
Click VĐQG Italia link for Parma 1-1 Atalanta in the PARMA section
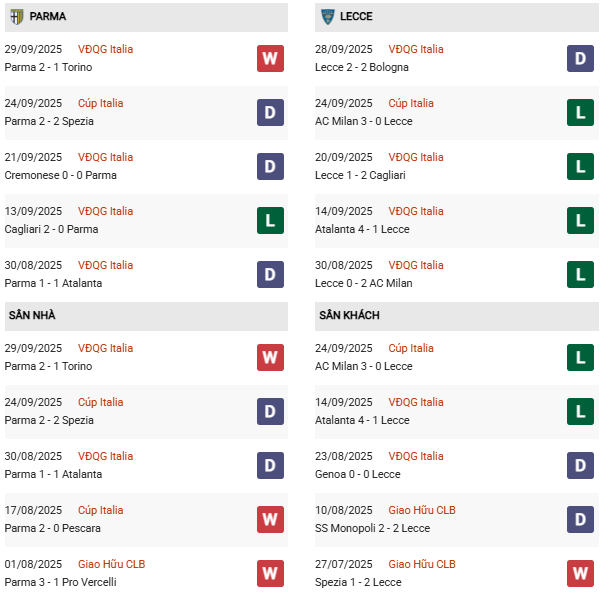[x=105, y=265]
